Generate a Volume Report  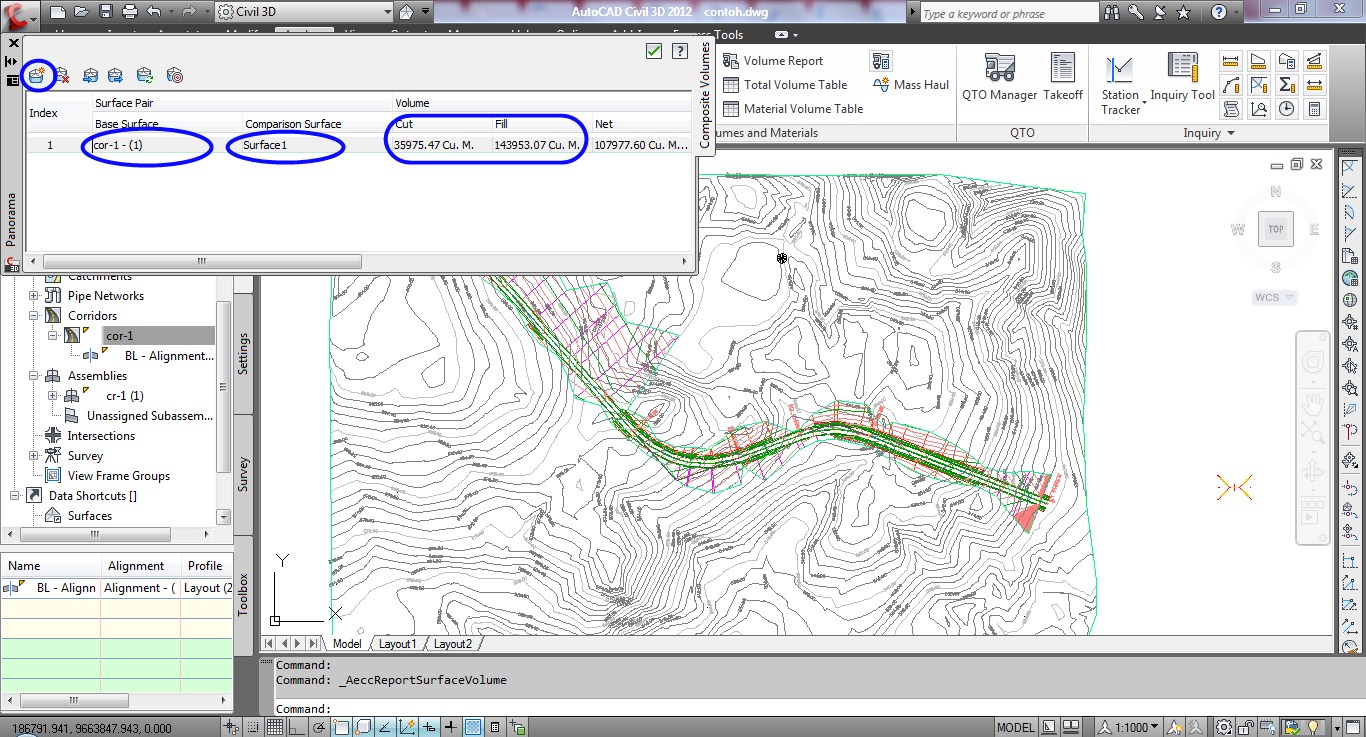point(772,61)
